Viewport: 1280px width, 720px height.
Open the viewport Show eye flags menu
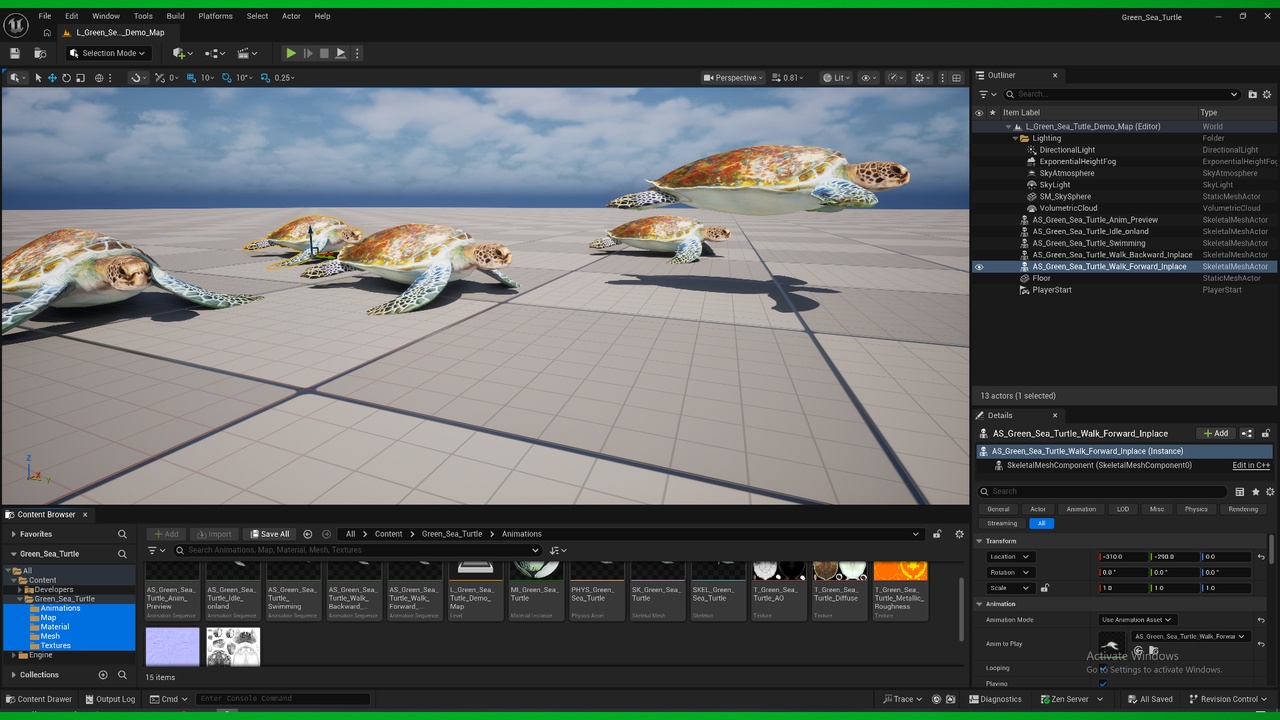(x=868, y=78)
